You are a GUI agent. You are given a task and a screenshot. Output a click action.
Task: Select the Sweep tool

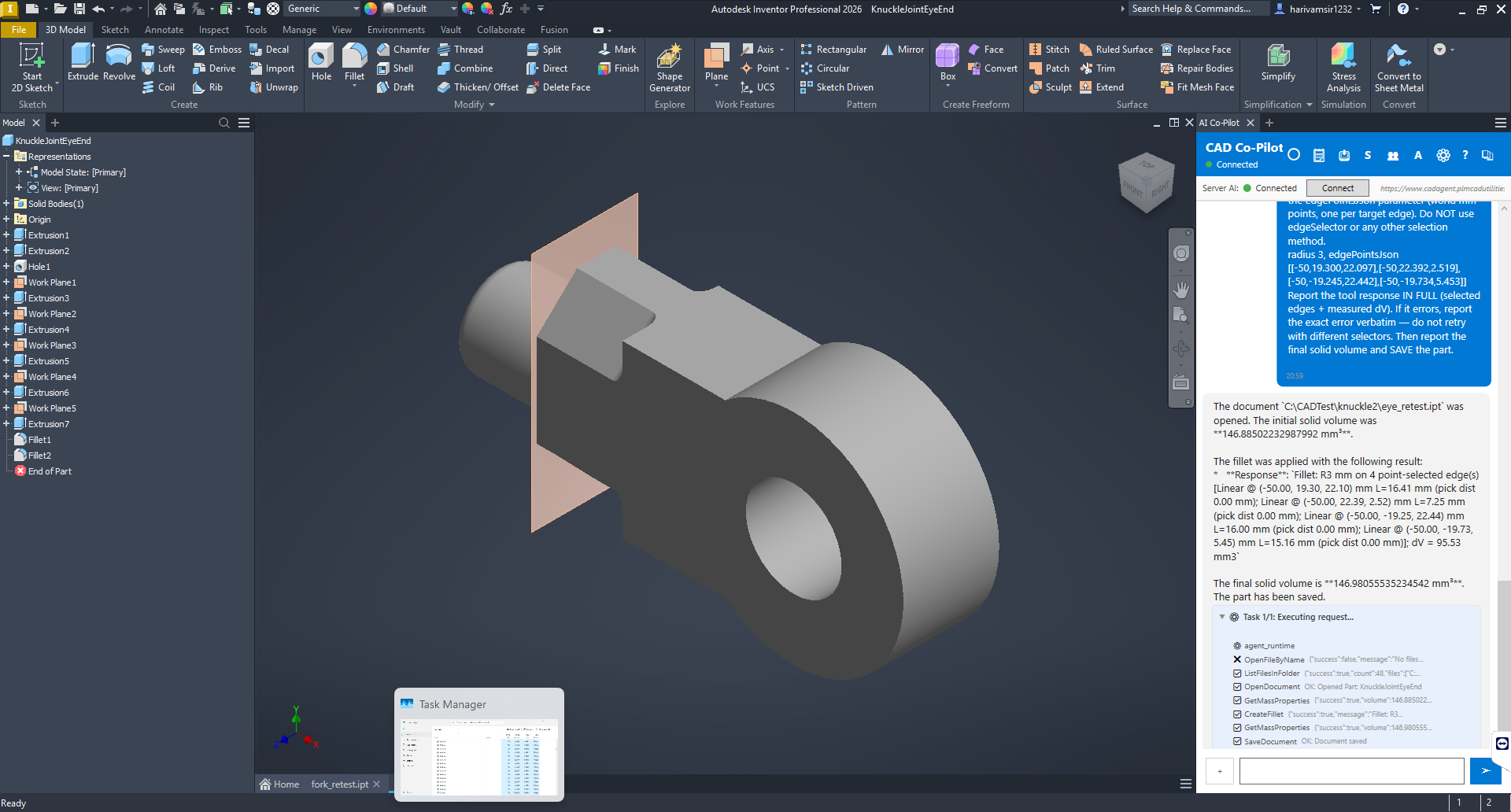click(x=163, y=50)
